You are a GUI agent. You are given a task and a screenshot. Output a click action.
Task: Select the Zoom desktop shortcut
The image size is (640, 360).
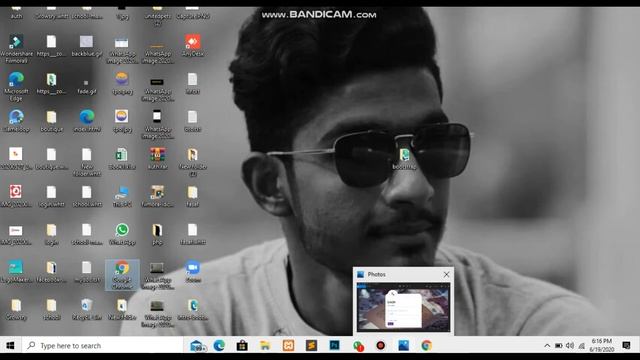coord(193,272)
